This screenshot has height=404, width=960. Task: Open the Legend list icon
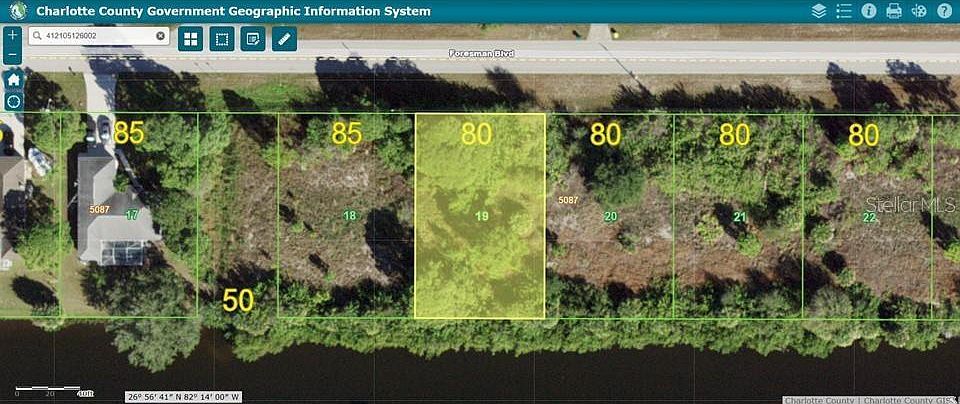point(844,11)
